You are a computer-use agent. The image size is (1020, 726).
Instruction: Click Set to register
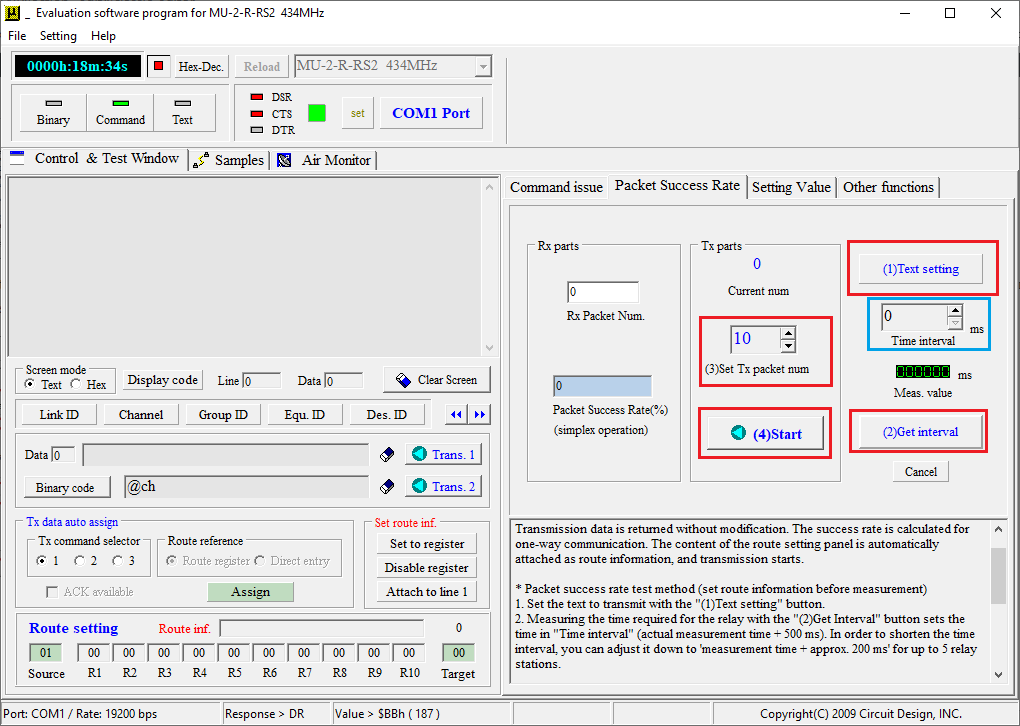click(x=427, y=544)
